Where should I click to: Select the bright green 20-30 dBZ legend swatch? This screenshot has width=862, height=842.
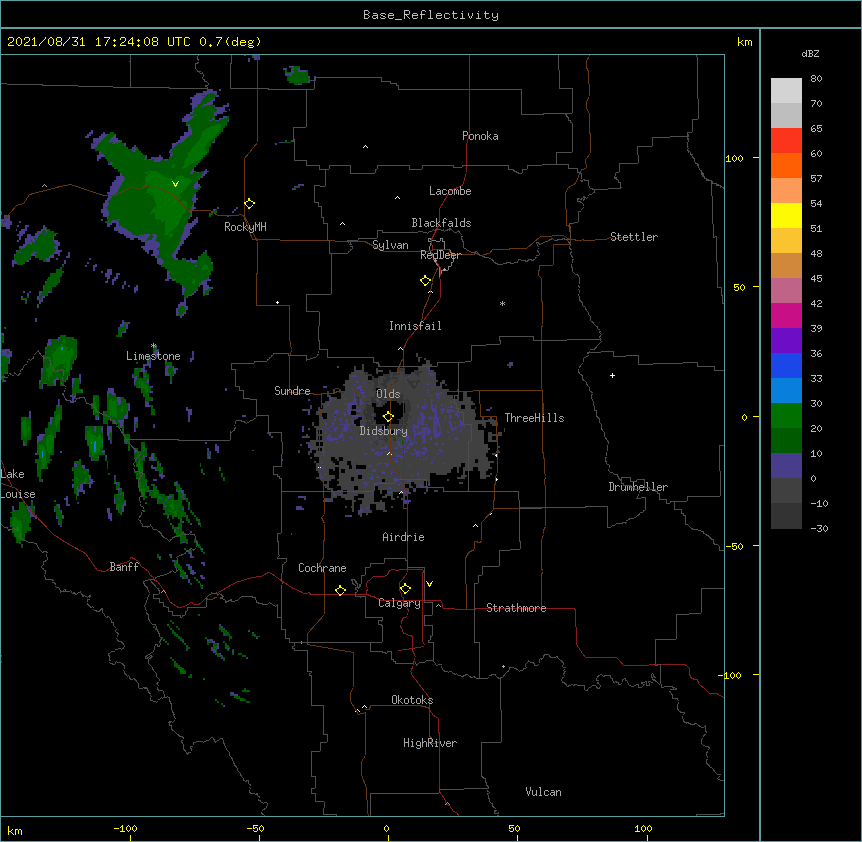tap(786, 416)
